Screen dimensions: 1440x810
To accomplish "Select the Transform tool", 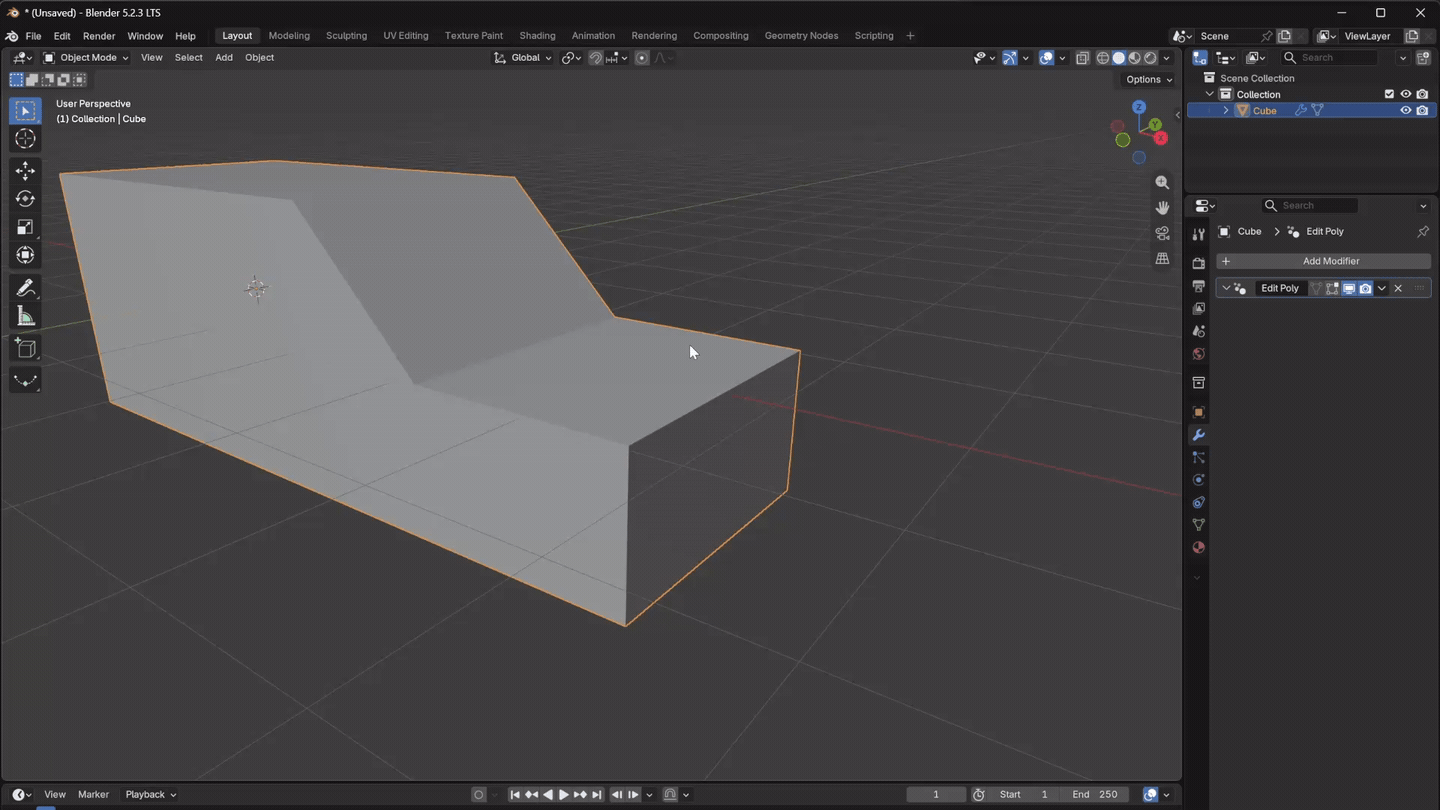I will pos(25,255).
